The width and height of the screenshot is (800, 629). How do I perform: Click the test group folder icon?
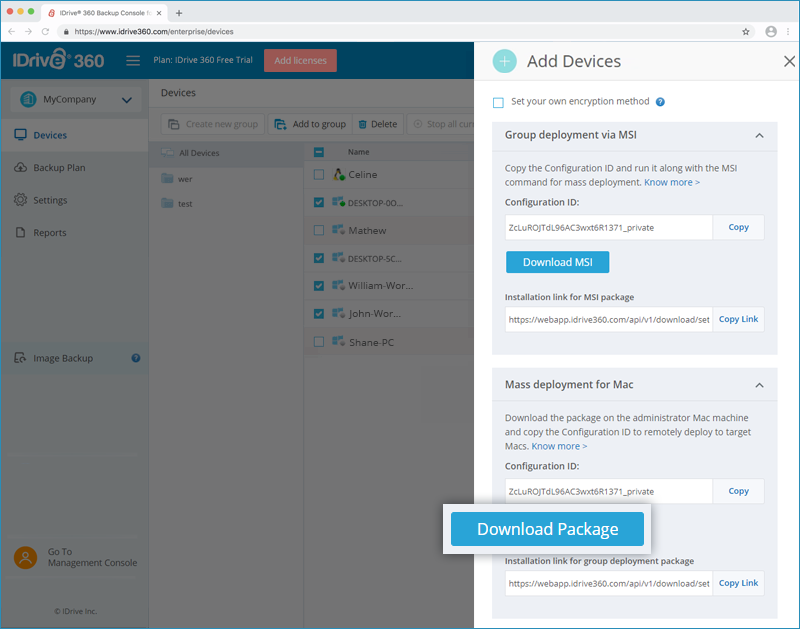click(167, 203)
